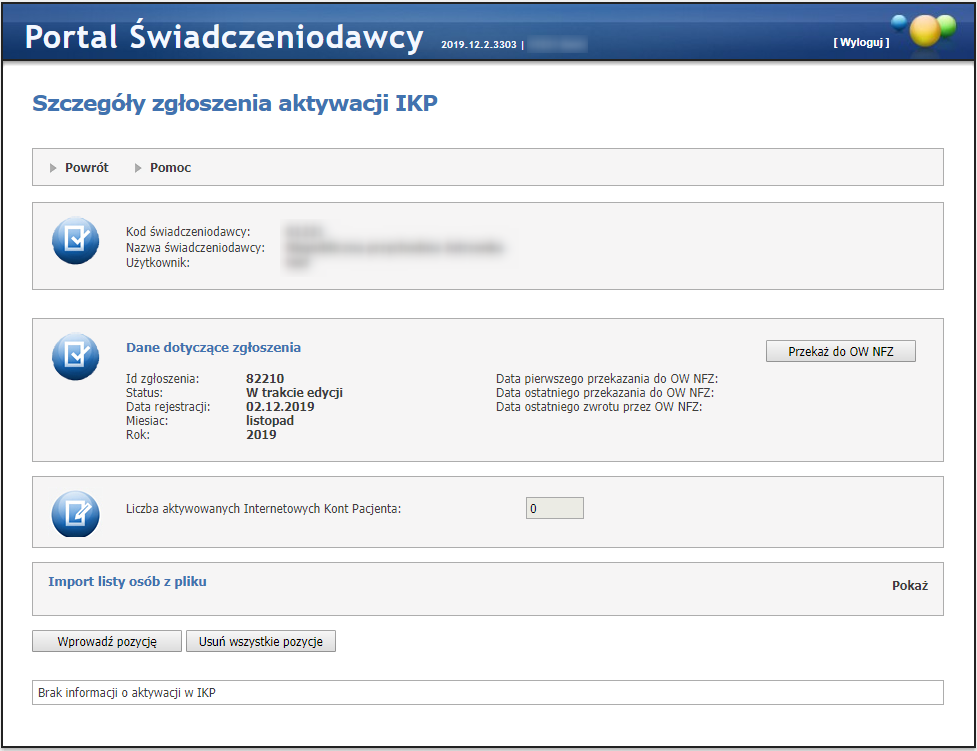
Task: Expand the import section with Pokaż
Action: (910, 585)
